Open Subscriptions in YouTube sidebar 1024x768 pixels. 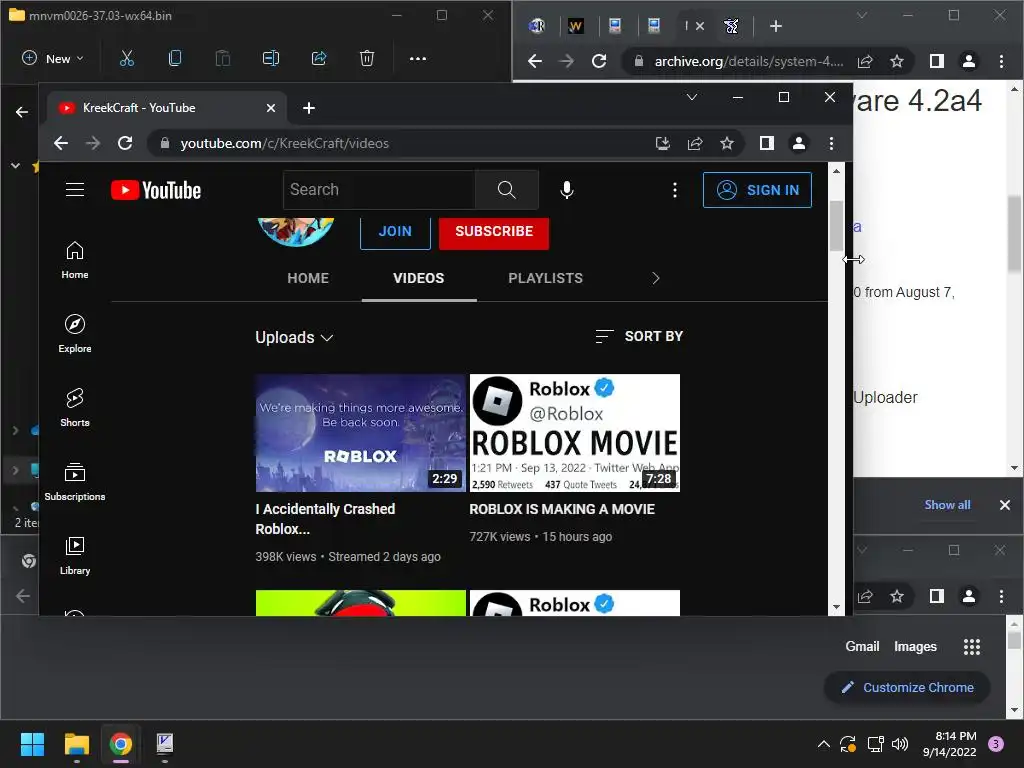tap(75, 481)
